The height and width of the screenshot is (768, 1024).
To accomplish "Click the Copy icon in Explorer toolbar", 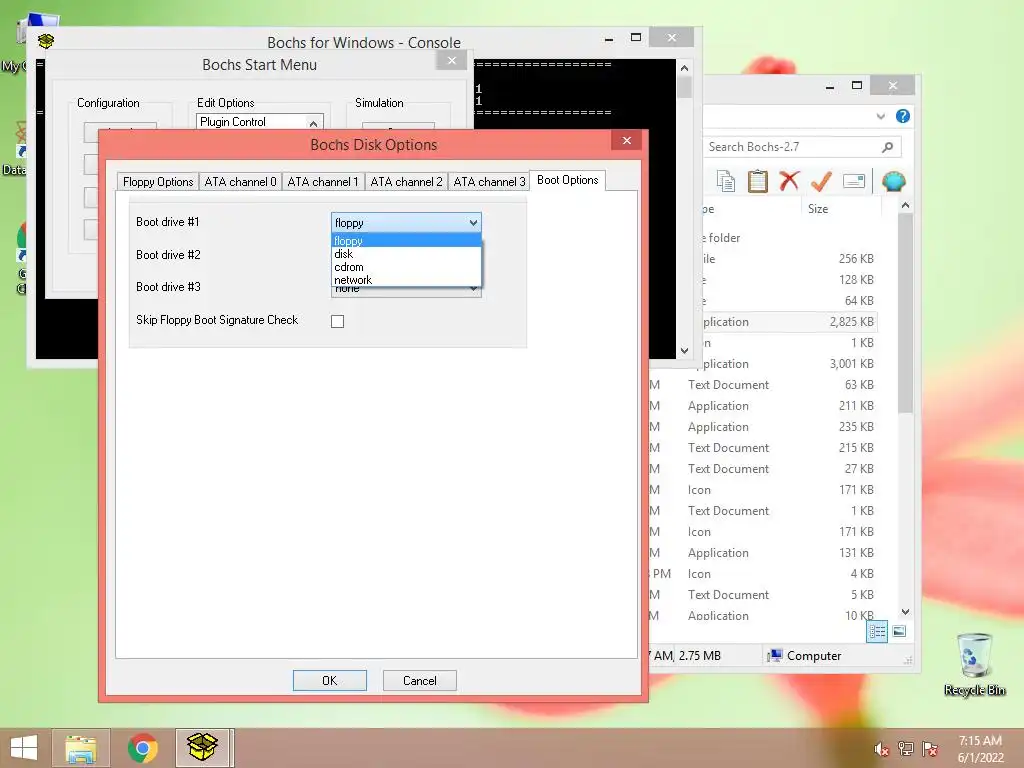I will click(x=726, y=181).
